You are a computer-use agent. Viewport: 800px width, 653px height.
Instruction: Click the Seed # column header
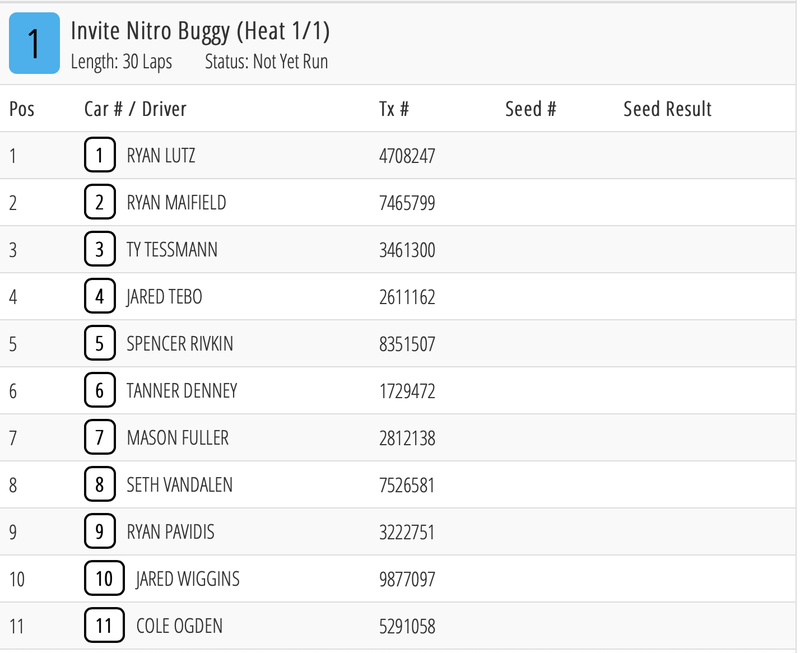(x=530, y=109)
